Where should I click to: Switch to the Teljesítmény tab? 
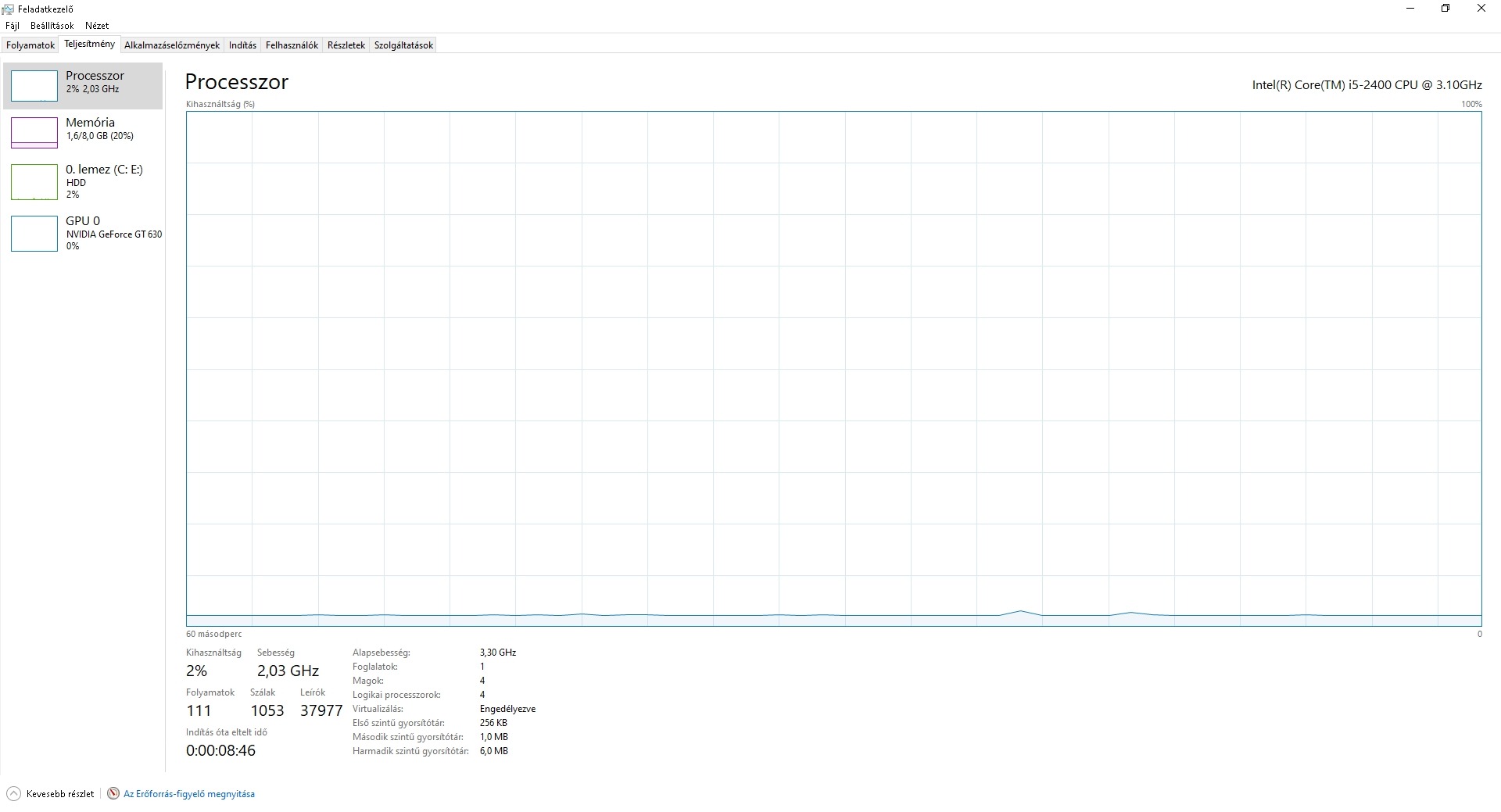click(89, 44)
